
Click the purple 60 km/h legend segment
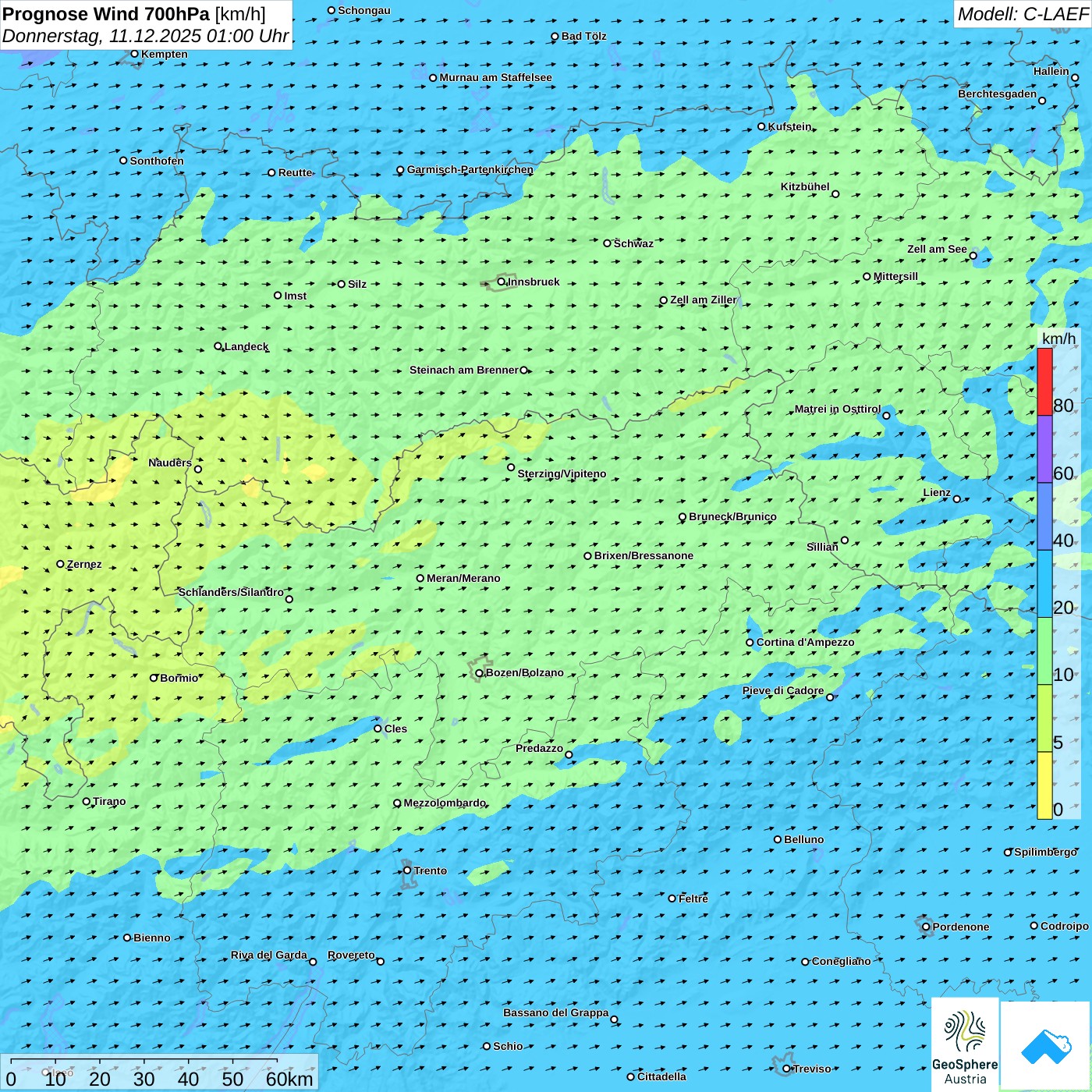pyautogui.click(x=1044, y=449)
